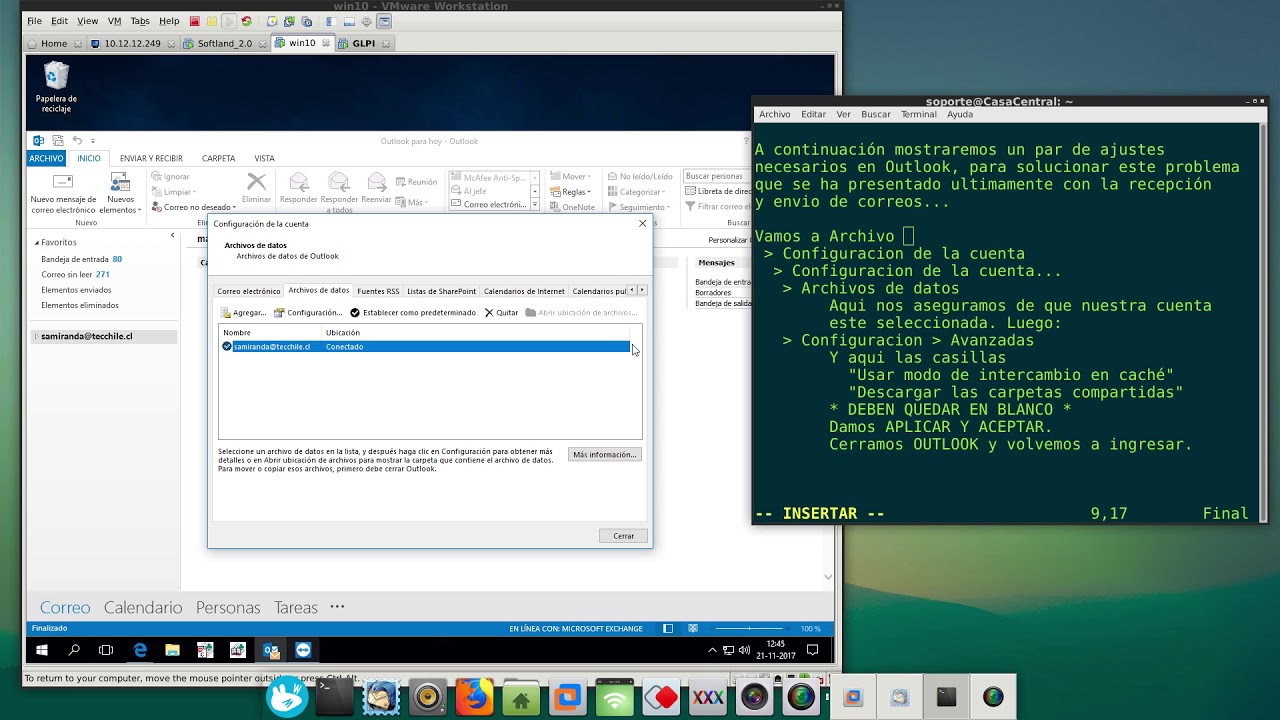Open the CARPETA ribbon tab
This screenshot has height=720, width=1280.
(x=218, y=158)
